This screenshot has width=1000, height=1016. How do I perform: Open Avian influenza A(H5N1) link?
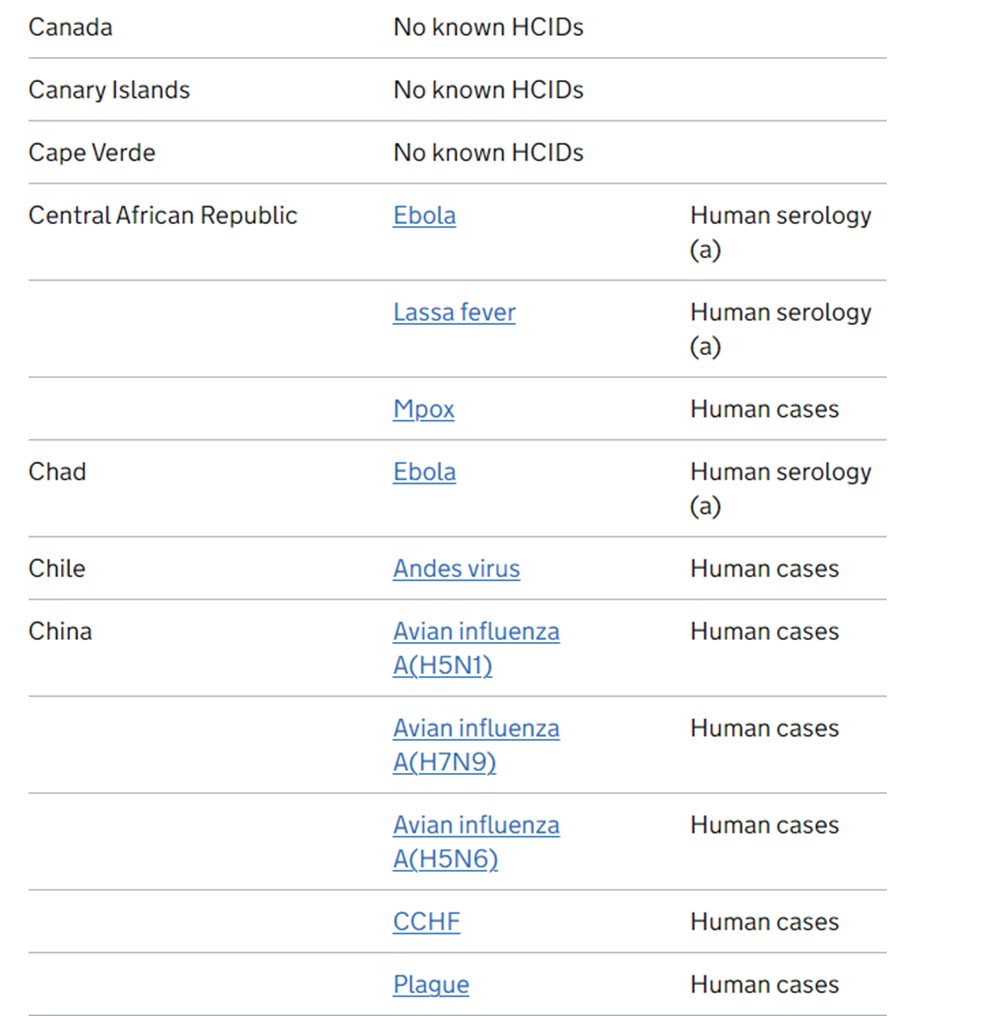tap(475, 648)
